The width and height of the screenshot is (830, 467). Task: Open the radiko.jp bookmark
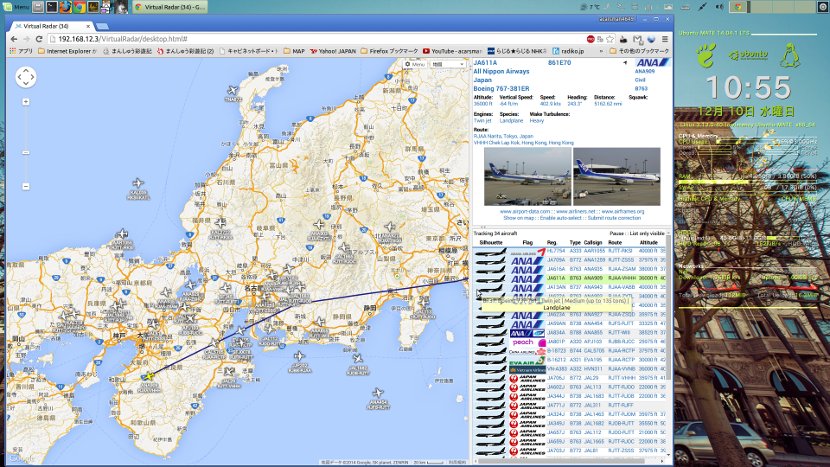click(569, 51)
